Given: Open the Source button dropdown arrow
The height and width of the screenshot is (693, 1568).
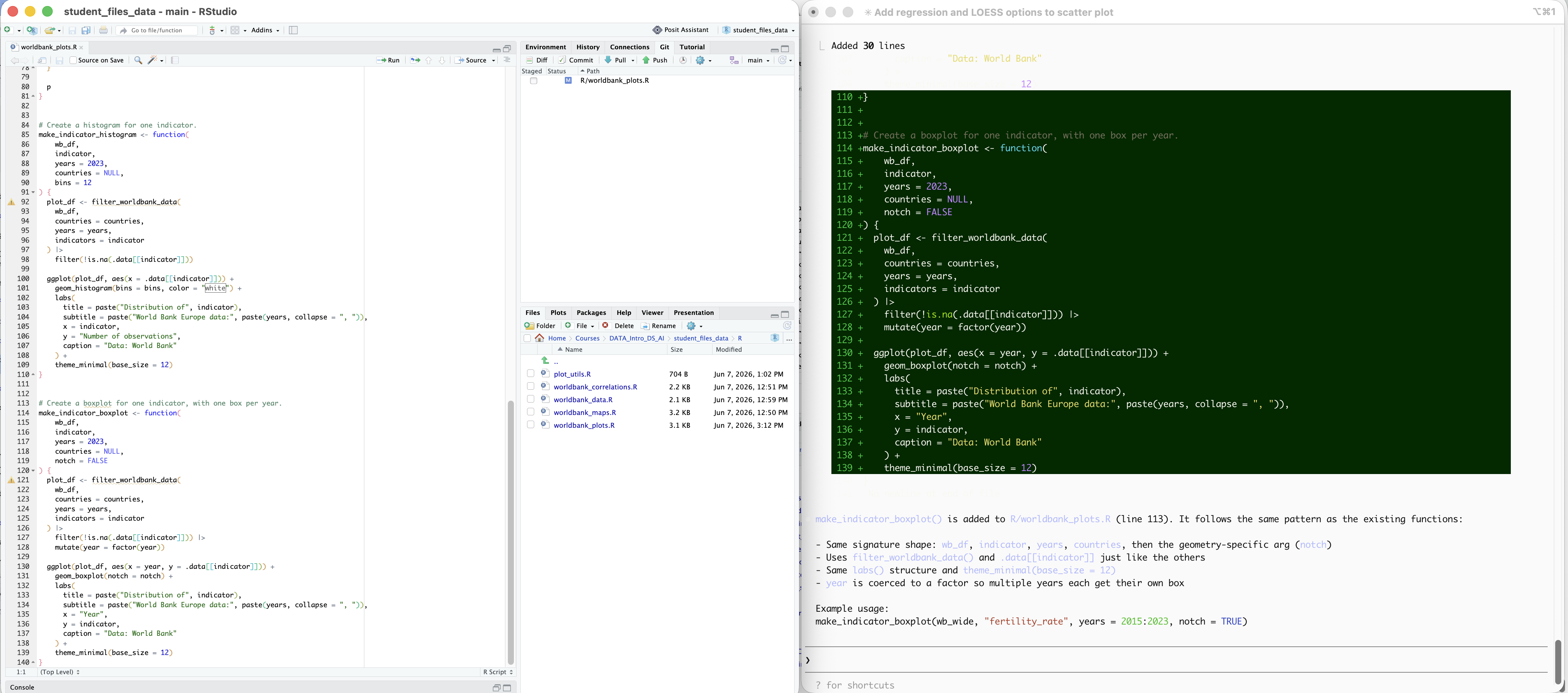Looking at the screenshot, I should (x=494, y=60).
